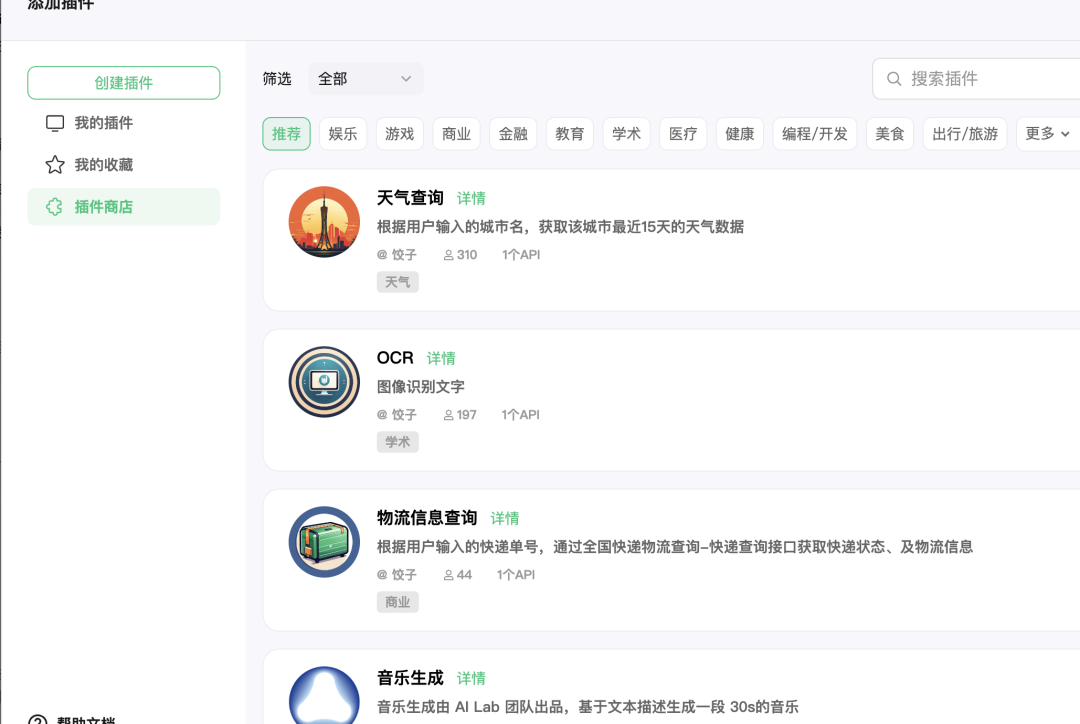This screenshot has width=1080, height=724.
Task: Click the magnifier search icon
Action: [x=894, y=79]
